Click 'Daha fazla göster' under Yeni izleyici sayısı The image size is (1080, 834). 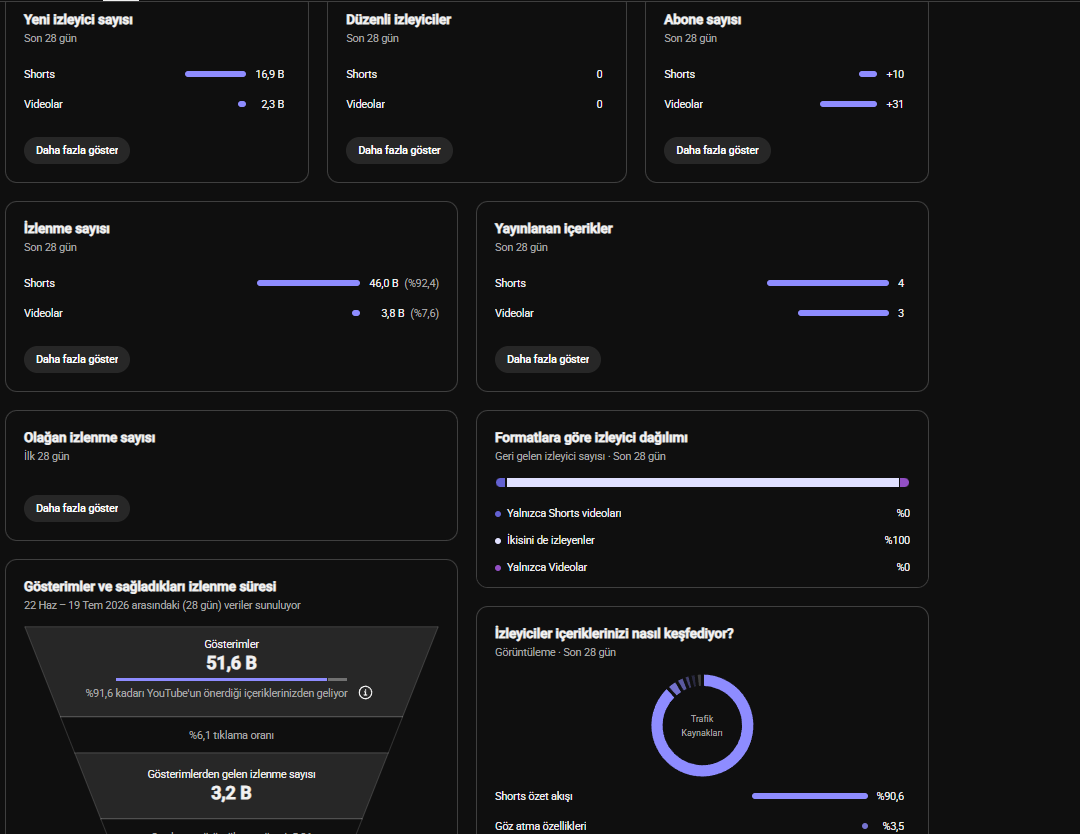[76, 150]
